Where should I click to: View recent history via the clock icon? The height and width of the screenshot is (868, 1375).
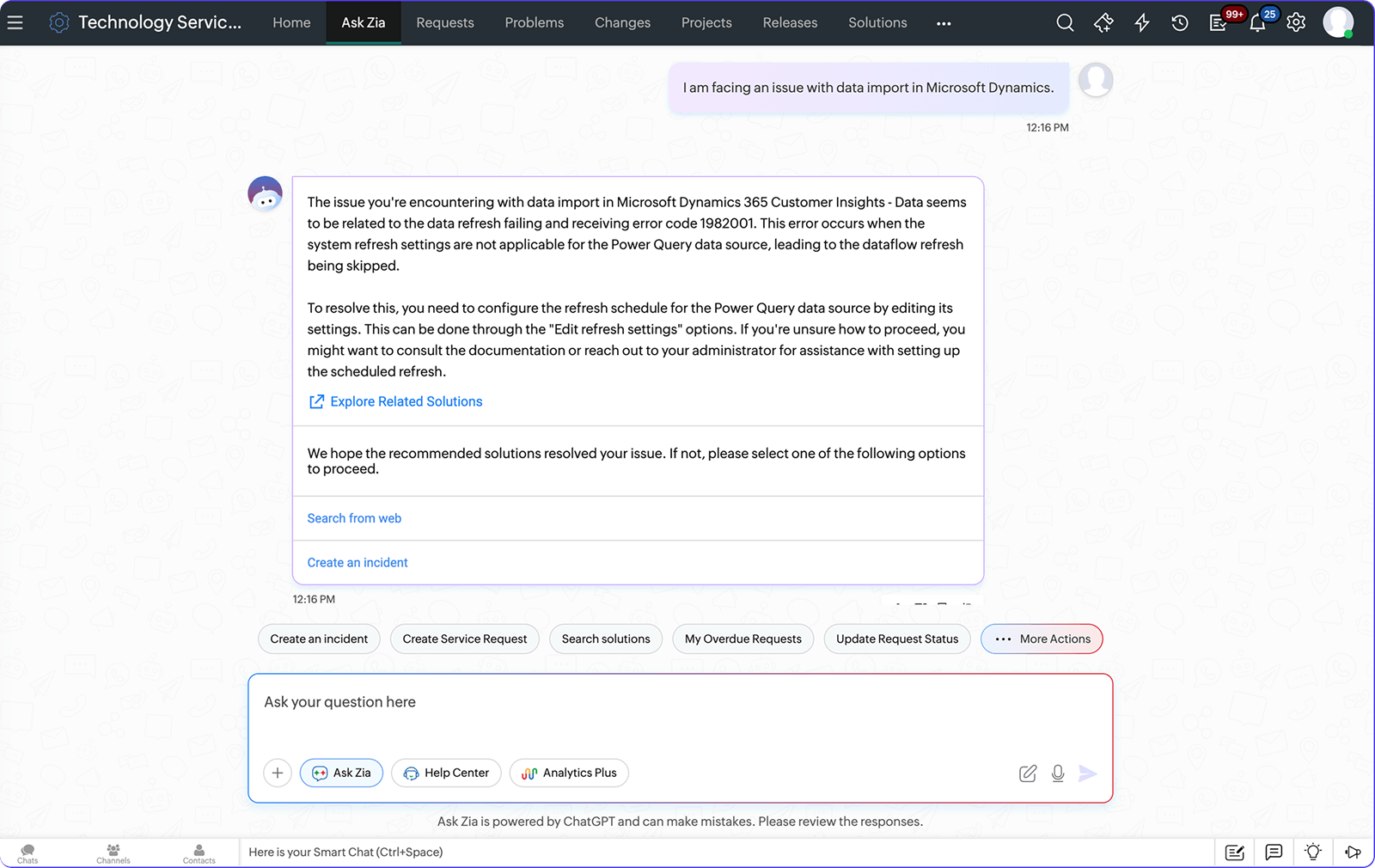tap(1179, 23)
